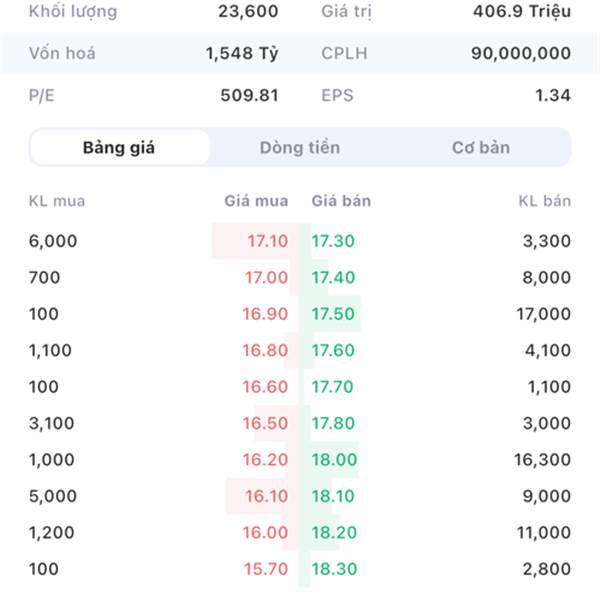600x600 pixels.
Task: Select the highest ask price 18.30
Action: click(334, 569)
